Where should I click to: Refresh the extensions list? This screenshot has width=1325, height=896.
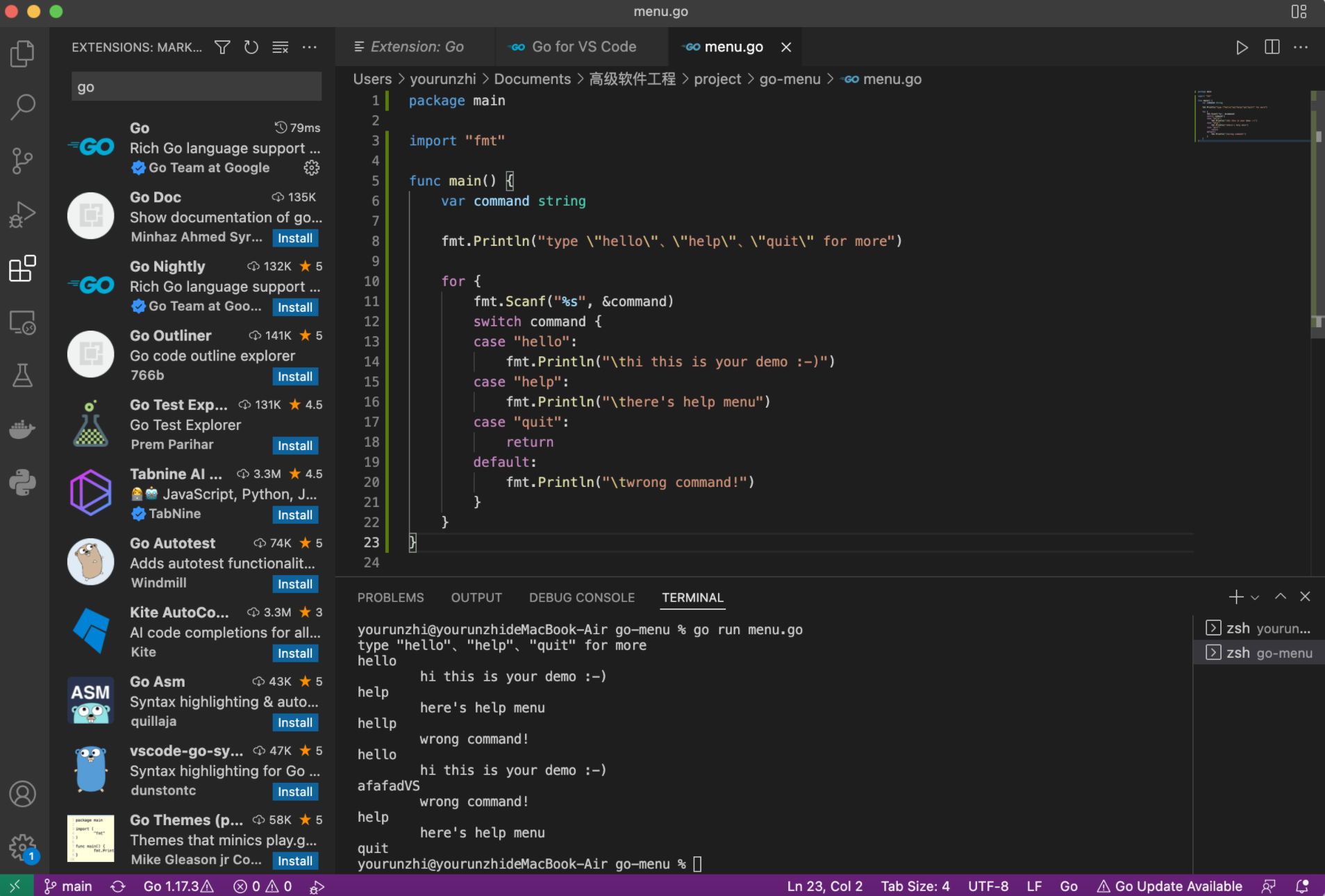(251, 47)
